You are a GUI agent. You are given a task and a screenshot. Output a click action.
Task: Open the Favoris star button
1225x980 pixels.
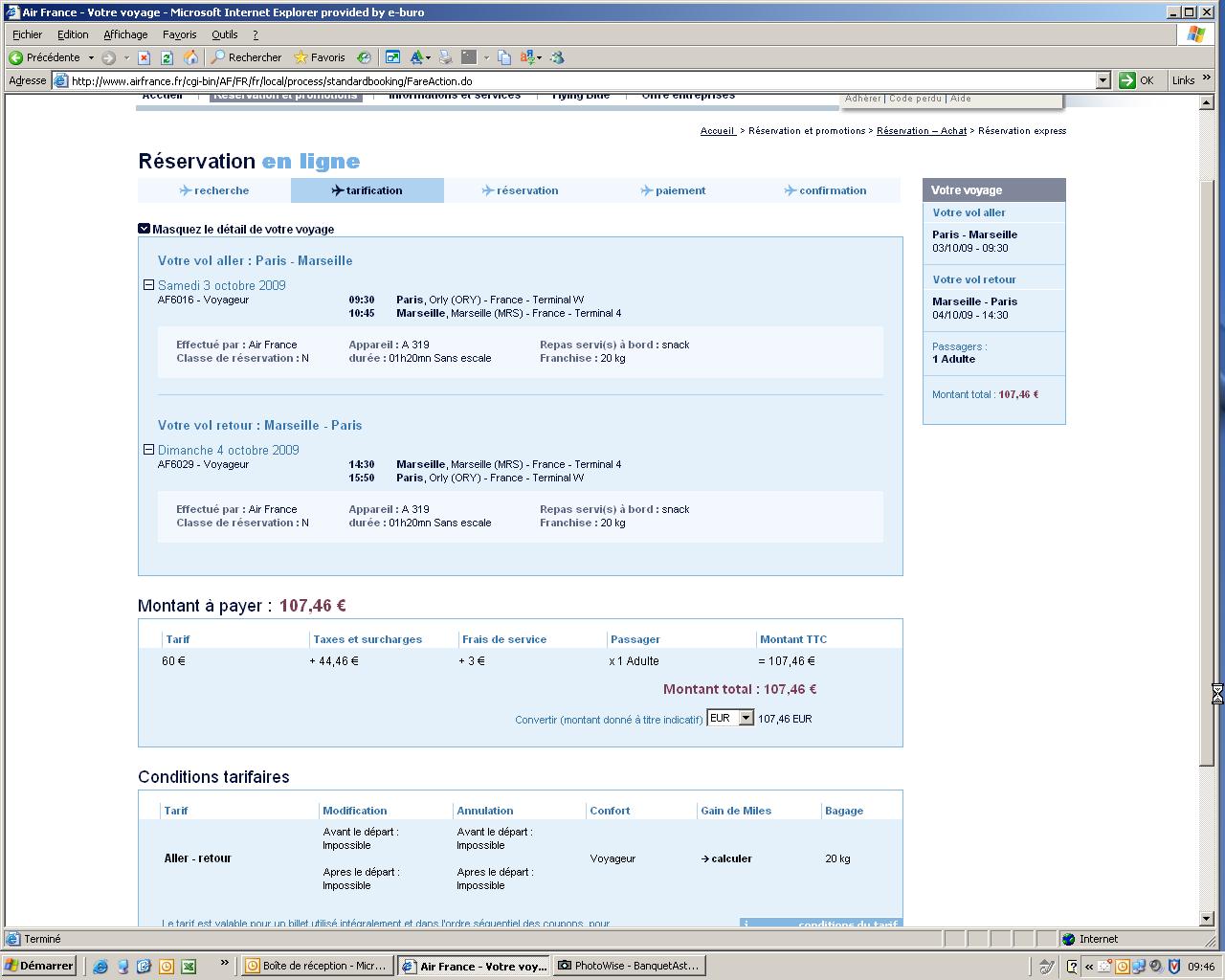point(319,57)
